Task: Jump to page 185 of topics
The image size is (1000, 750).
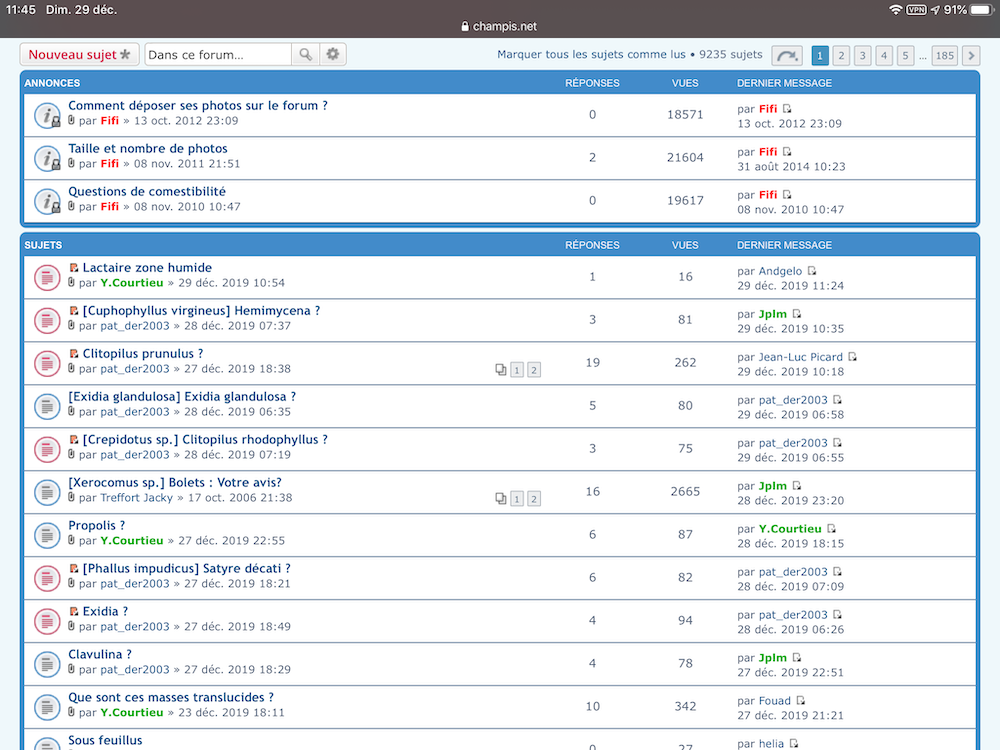Action: [944, 56]
